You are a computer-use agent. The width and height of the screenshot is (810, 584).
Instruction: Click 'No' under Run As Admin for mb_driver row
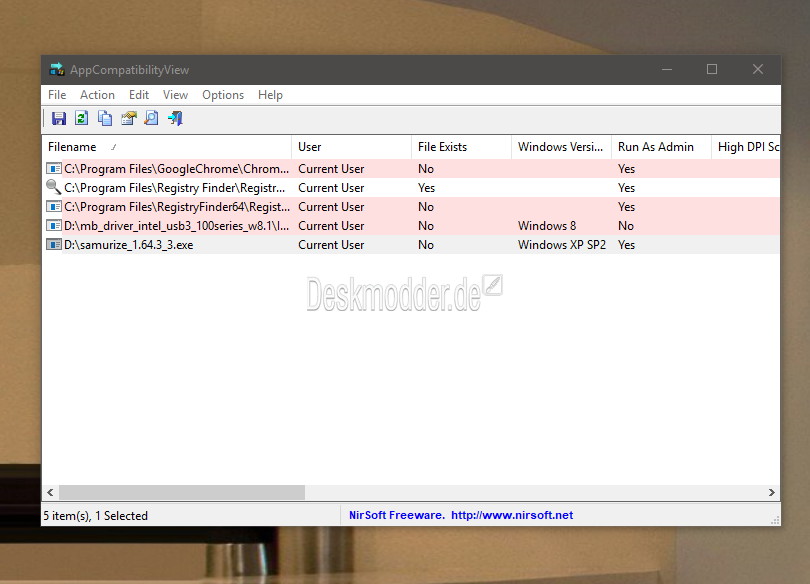pyautogui.click(x=626, y=226)
